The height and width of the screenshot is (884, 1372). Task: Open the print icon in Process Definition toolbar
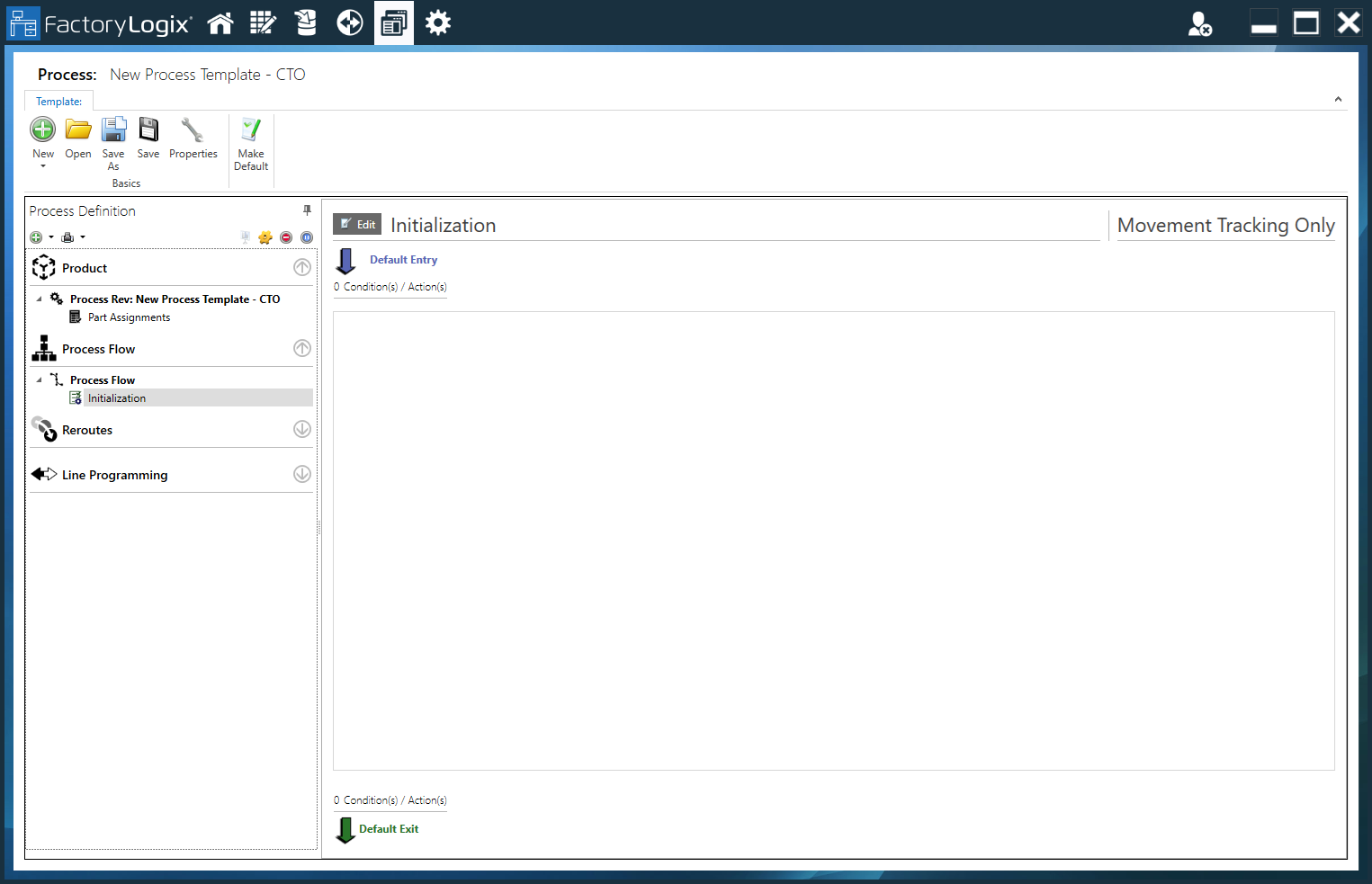[x=69, y=237]
